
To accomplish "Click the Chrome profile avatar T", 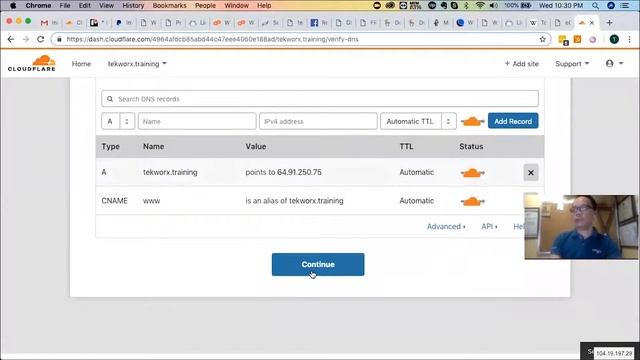I will [614, 39].
